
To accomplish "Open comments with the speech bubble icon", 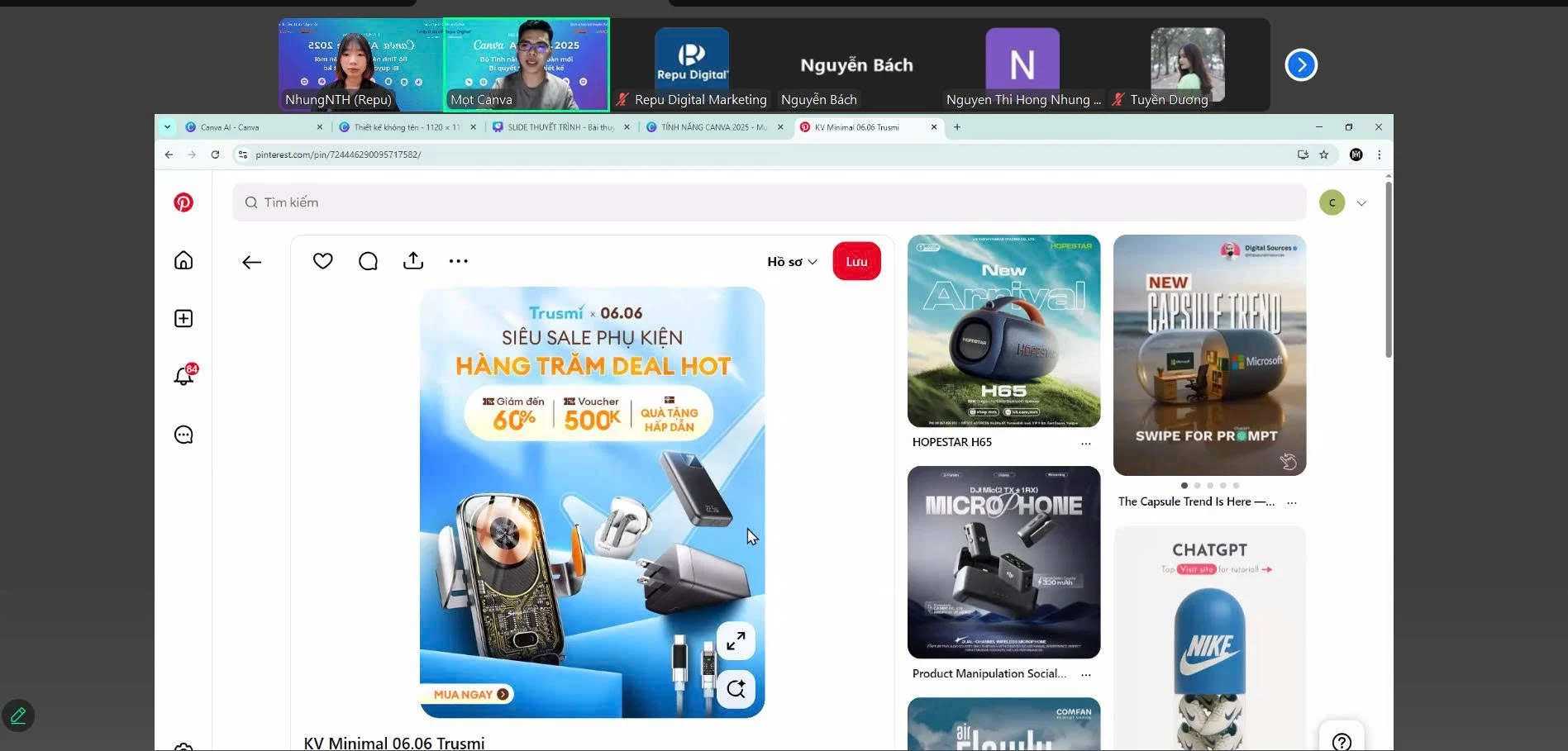I will 368,261.
